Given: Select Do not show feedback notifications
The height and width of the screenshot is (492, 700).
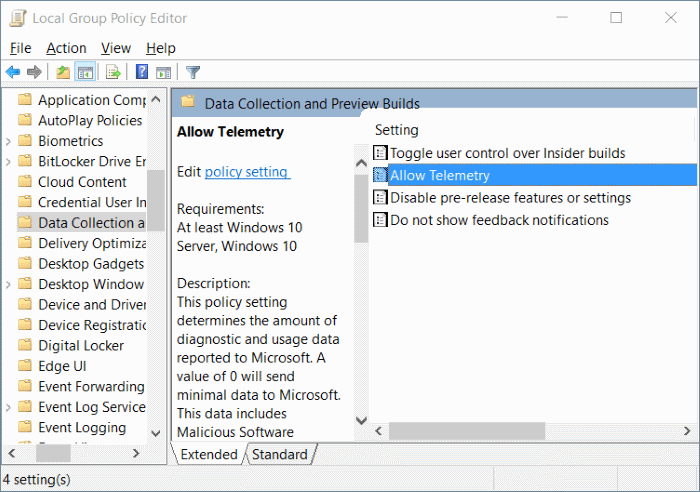Looking at the screenshot, I should click(499, 220).
